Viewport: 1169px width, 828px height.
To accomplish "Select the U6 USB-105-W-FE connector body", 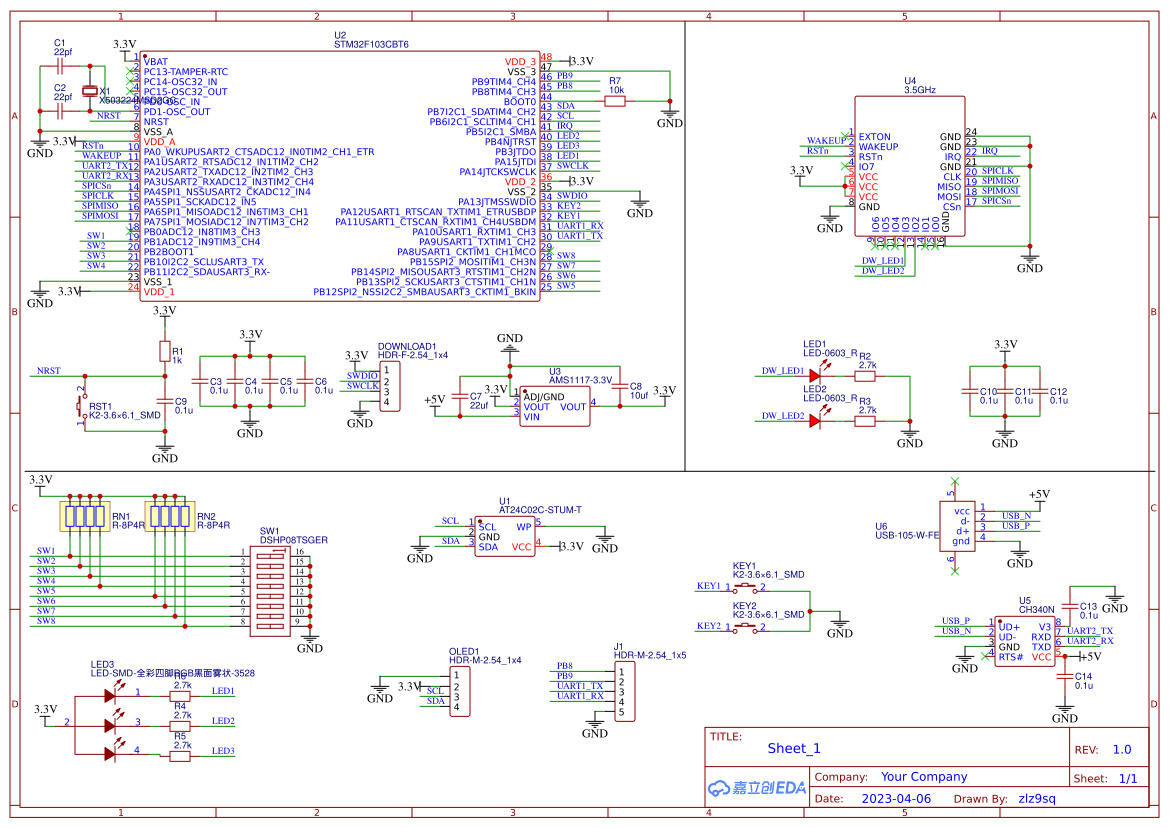I will [957, 526].
